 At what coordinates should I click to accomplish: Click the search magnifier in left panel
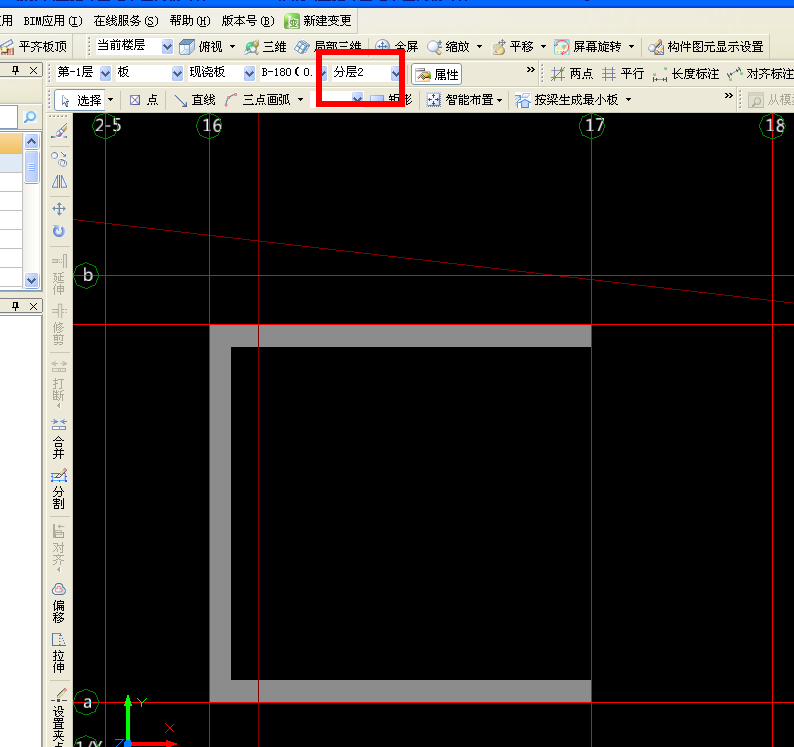click(30, 117)
